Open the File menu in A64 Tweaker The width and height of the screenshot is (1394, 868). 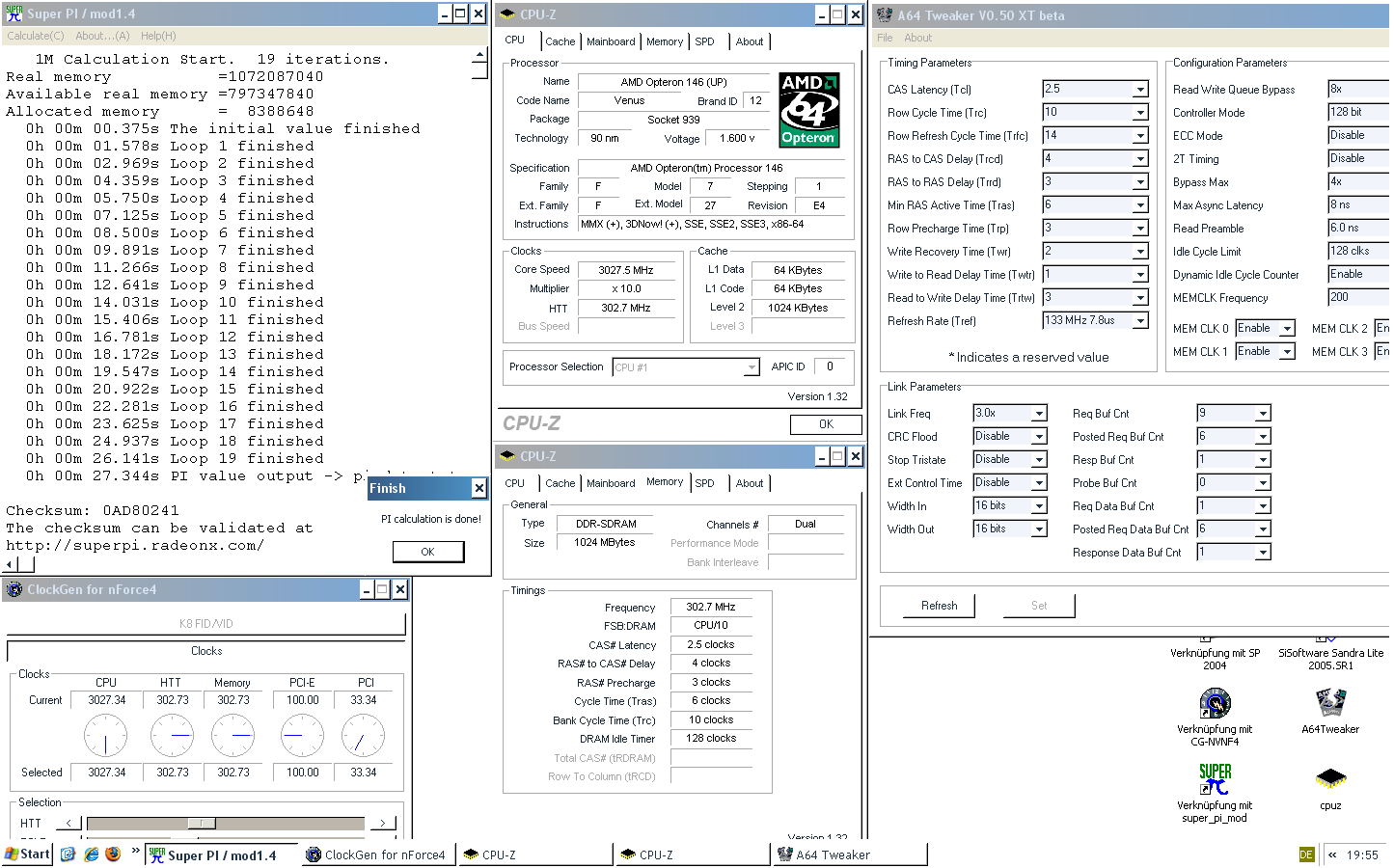tap(885, 38)
